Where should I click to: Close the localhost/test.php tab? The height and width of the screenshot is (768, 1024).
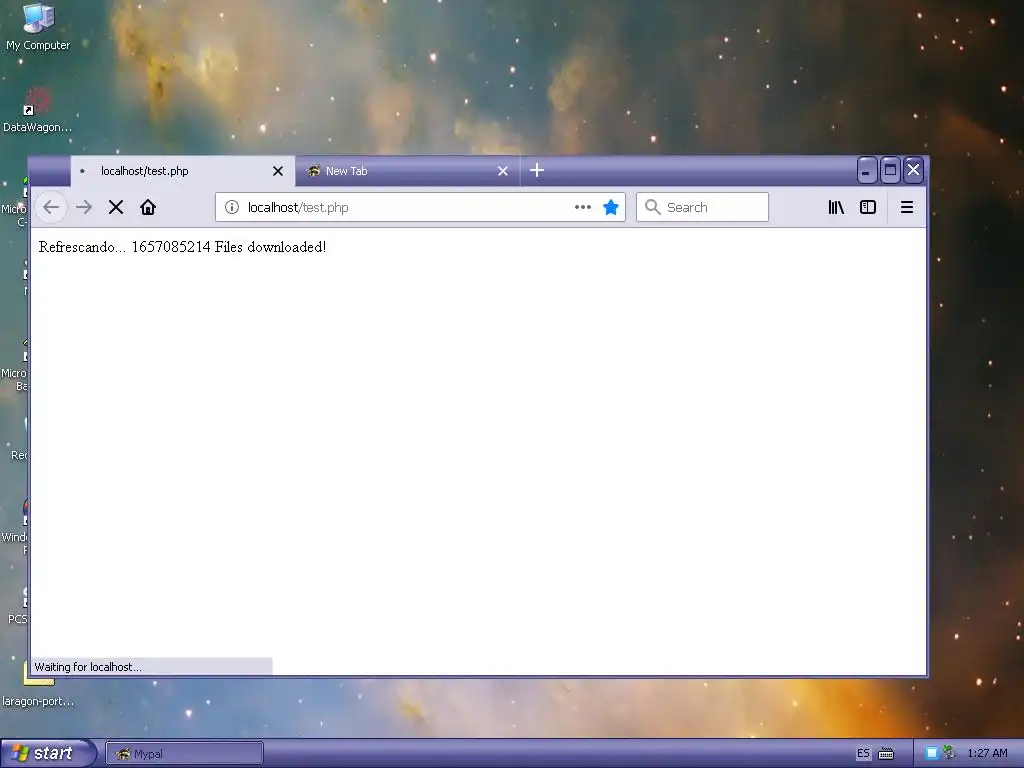278,171
